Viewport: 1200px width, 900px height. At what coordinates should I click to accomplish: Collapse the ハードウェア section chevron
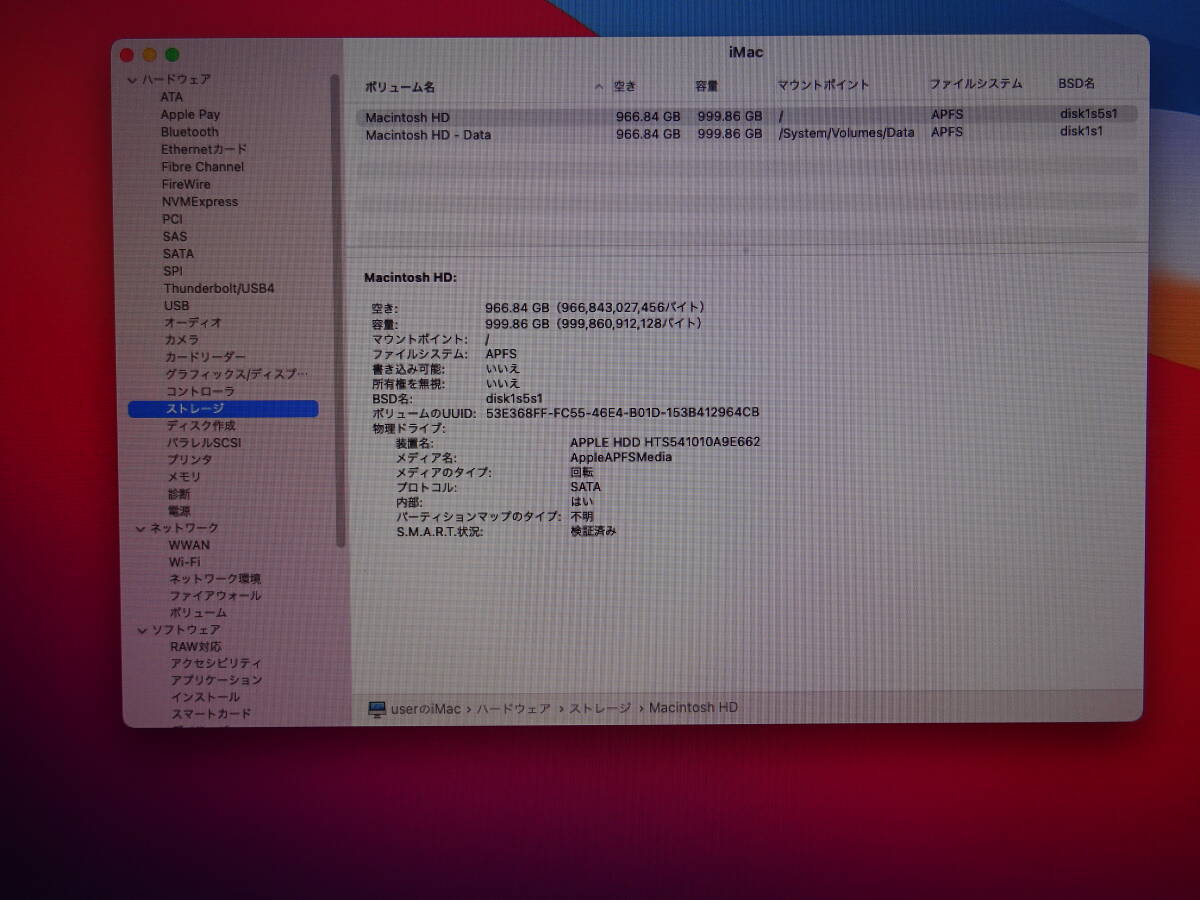(x=133, y=80)
